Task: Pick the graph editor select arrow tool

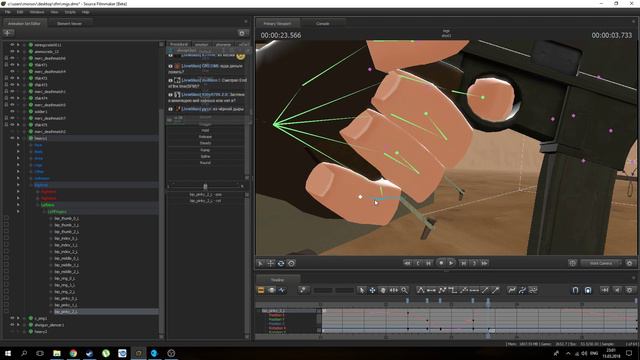Action: (x=362, y=290)
